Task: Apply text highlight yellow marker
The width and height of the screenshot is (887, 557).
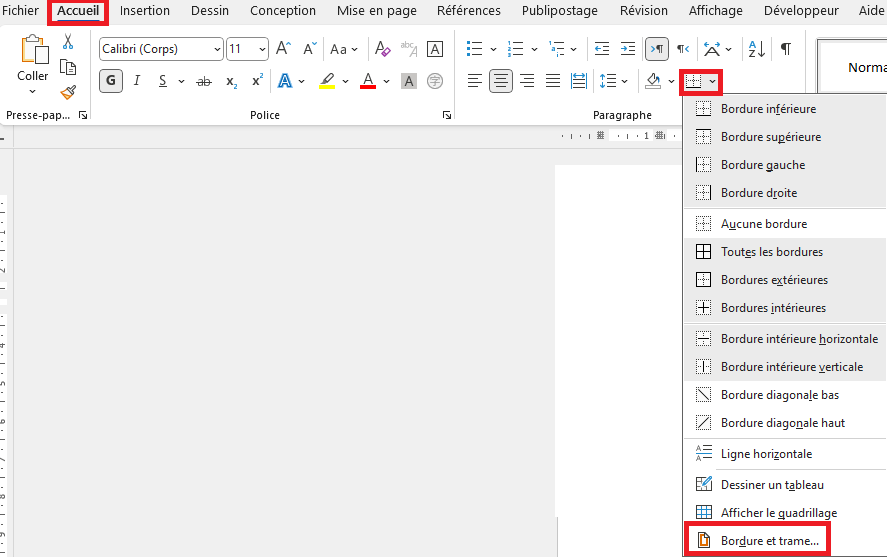Action: (327, 81)
